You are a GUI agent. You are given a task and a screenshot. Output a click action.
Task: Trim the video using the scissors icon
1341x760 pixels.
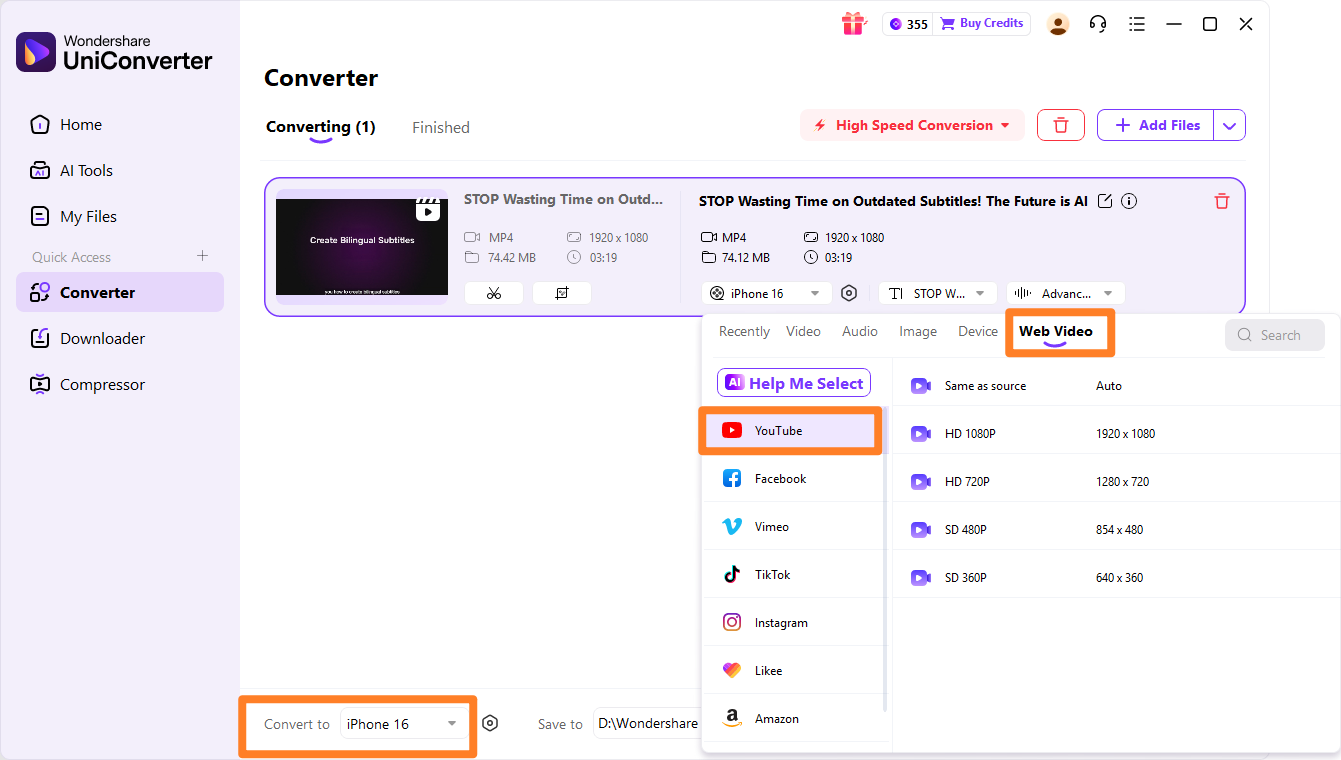pos(493,292)
